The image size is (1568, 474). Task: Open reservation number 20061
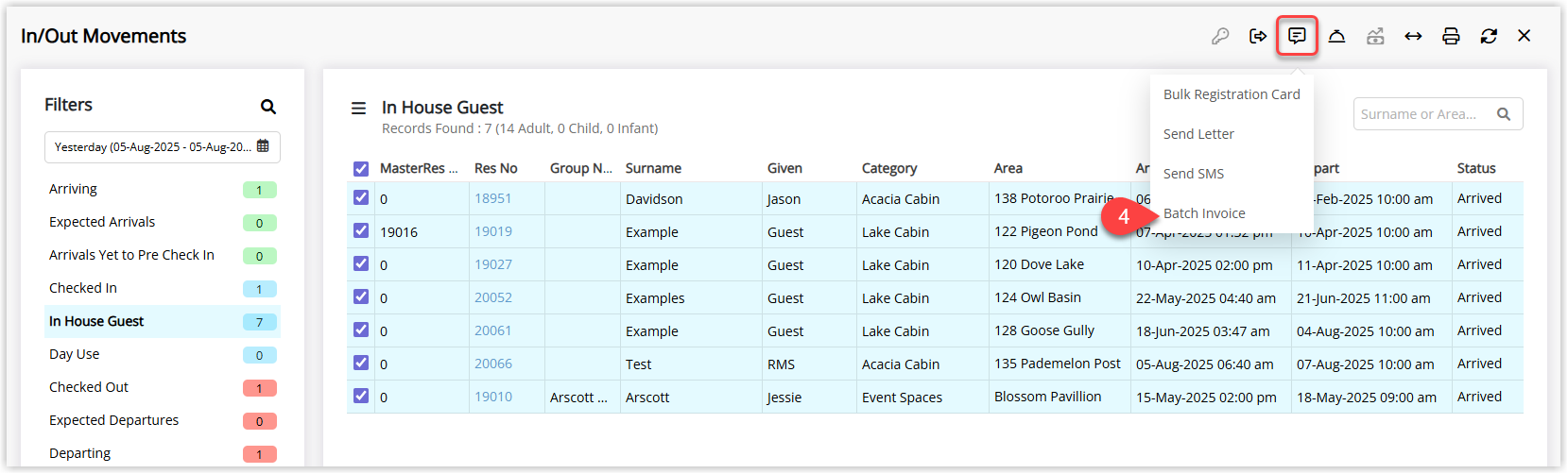click(x=492, y=330)
